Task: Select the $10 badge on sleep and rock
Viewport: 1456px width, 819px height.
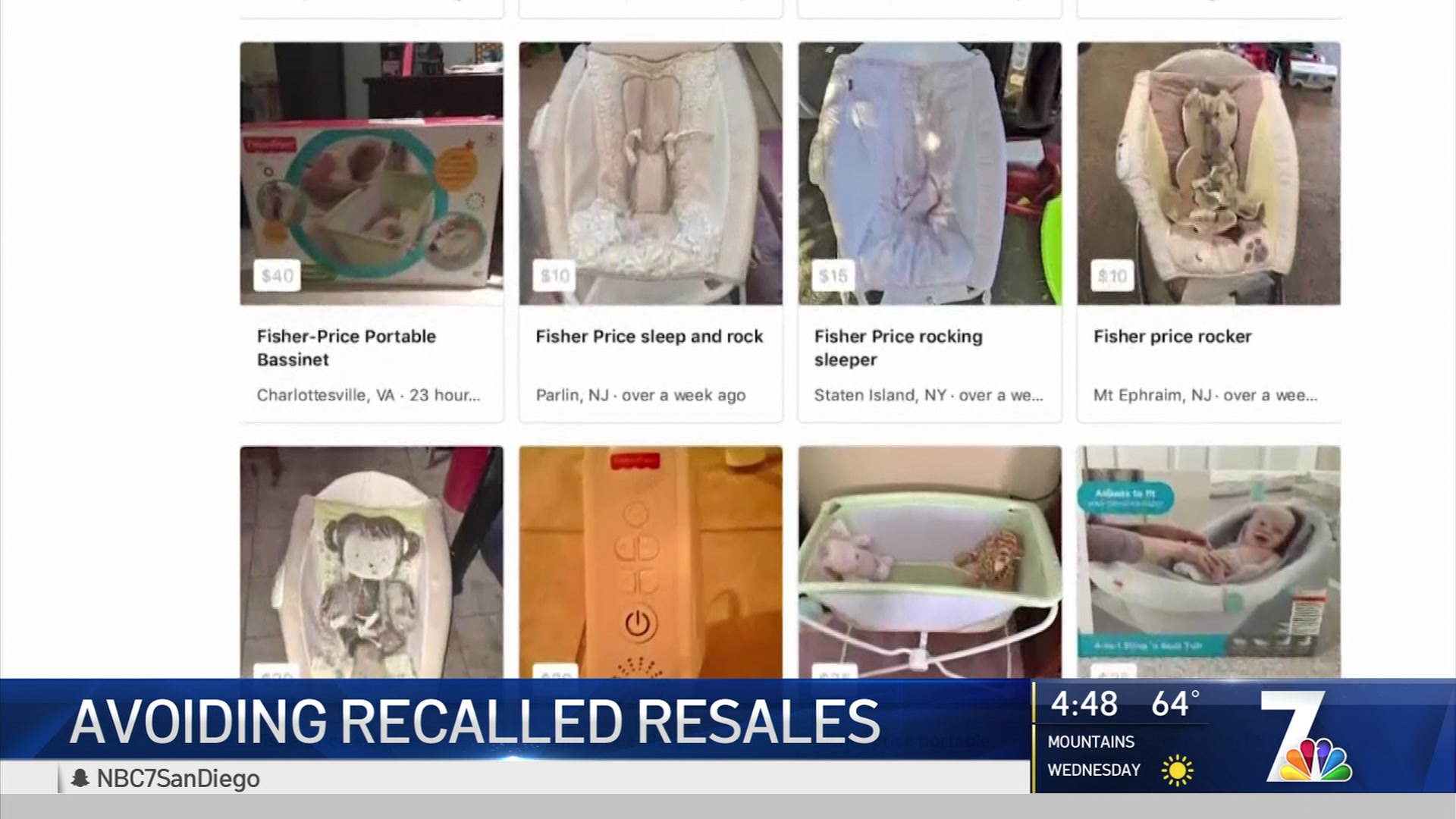Action: pos(554,276)
